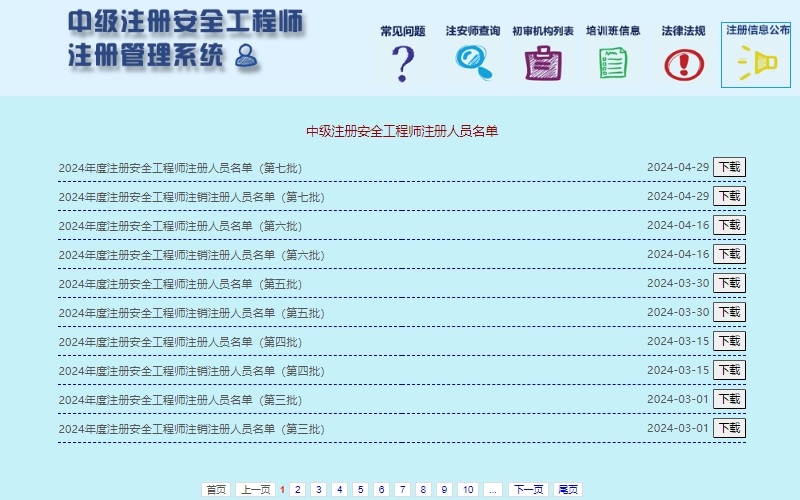Open page 5 in pagination
This screenshot has height=500, width=800.
[x=361, y=489]
